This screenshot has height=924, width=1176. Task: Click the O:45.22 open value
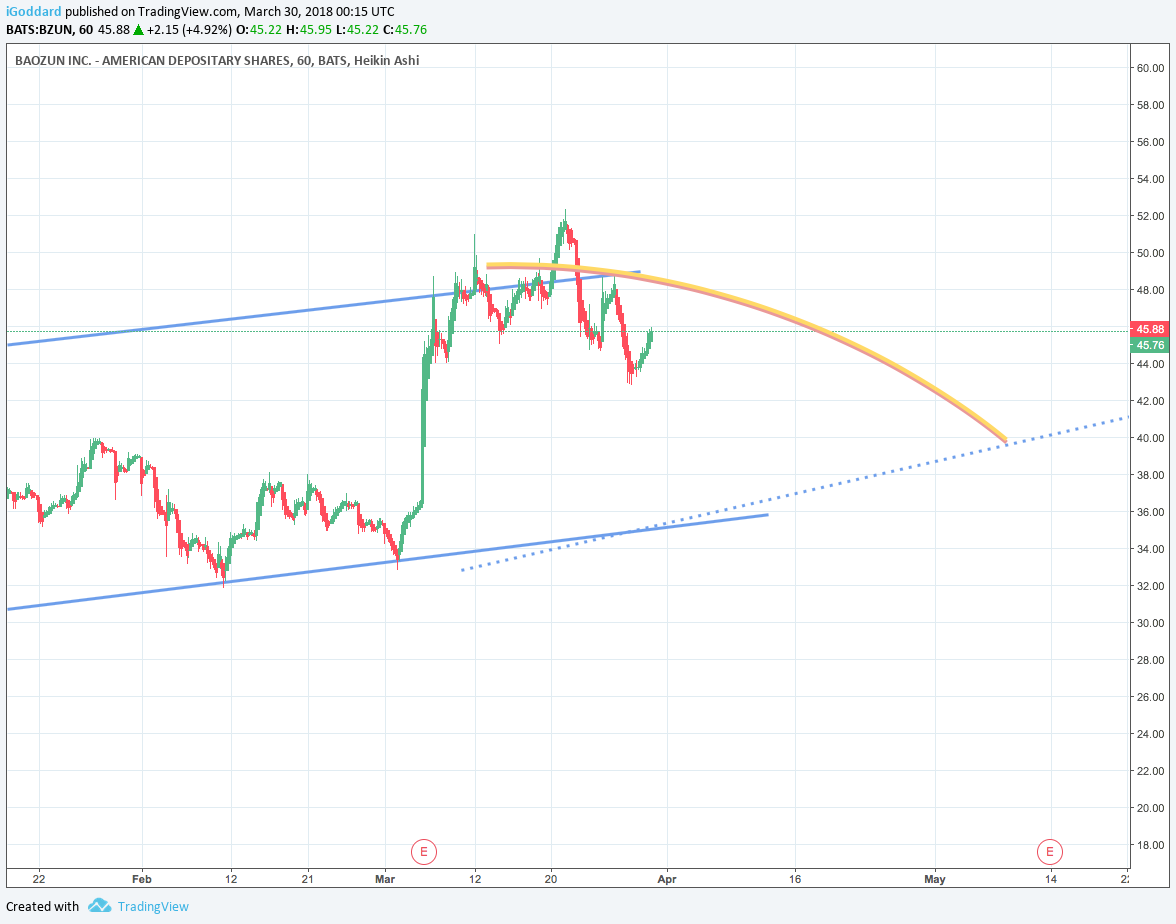pos(258,29)
